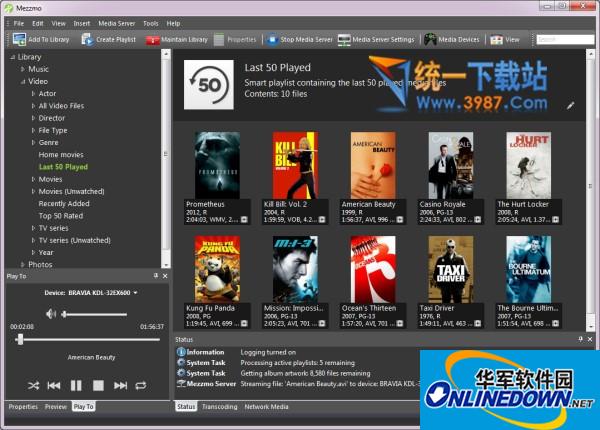Close the Status panel
Viewport: 600px width, 430px height.
590,339
